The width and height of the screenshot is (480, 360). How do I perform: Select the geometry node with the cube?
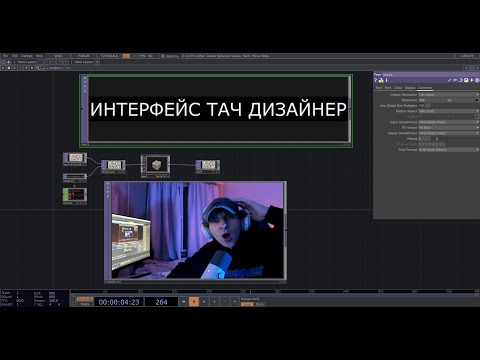coord(156,165)
